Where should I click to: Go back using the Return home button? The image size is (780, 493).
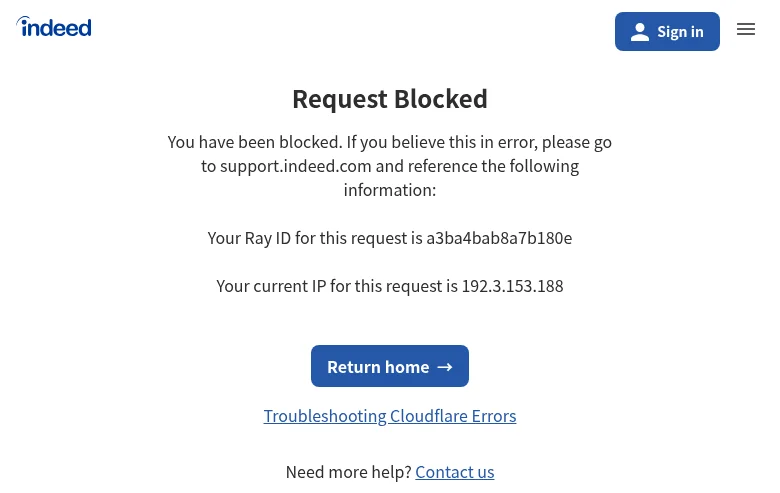pyautogui.click(x=390, y=366)
